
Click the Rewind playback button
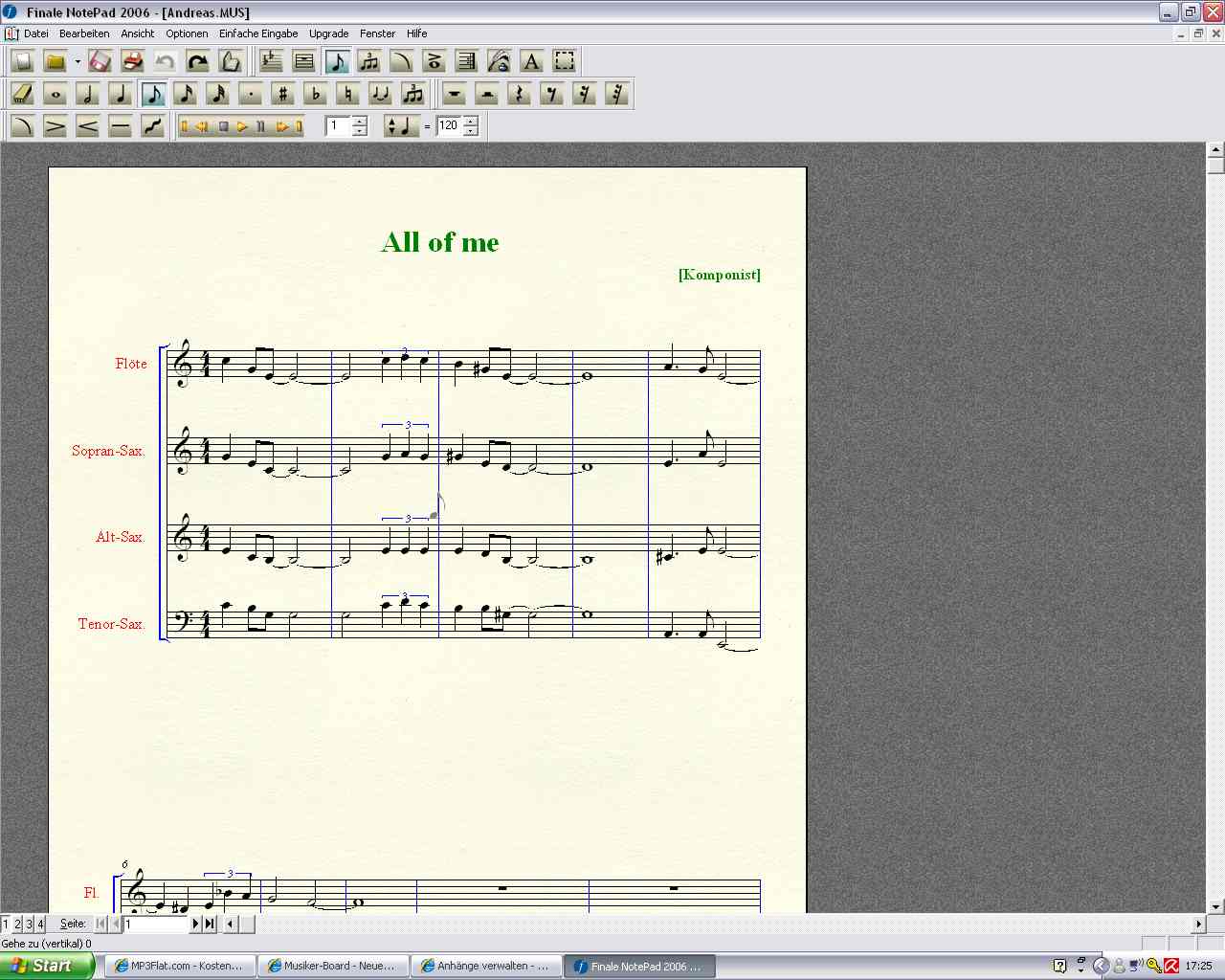point(203,126)
